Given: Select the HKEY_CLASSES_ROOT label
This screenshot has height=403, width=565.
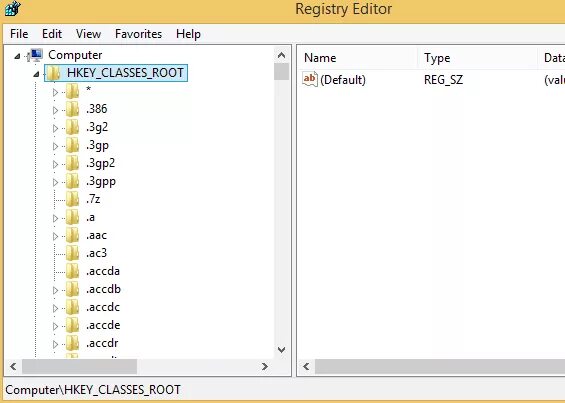Looking at the screenshot, I should [x=125, y=73].
